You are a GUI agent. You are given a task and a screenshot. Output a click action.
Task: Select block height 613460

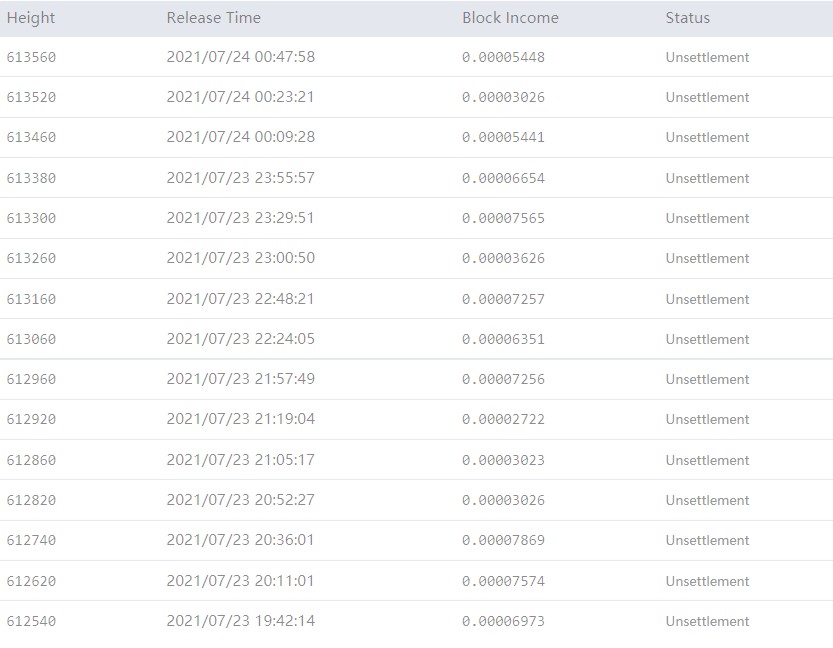tap(31, 137)
